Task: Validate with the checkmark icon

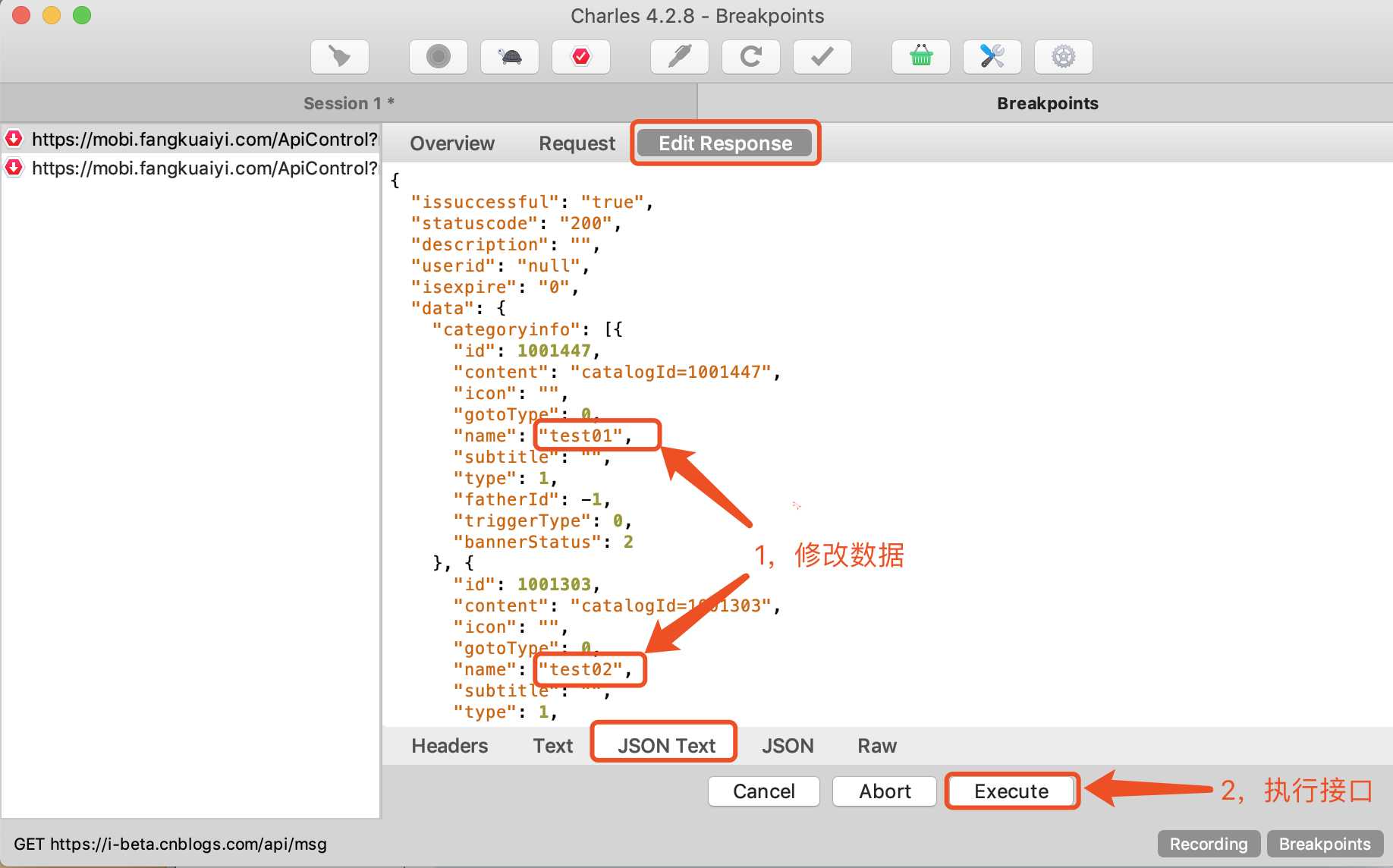Action: (822, 57)
